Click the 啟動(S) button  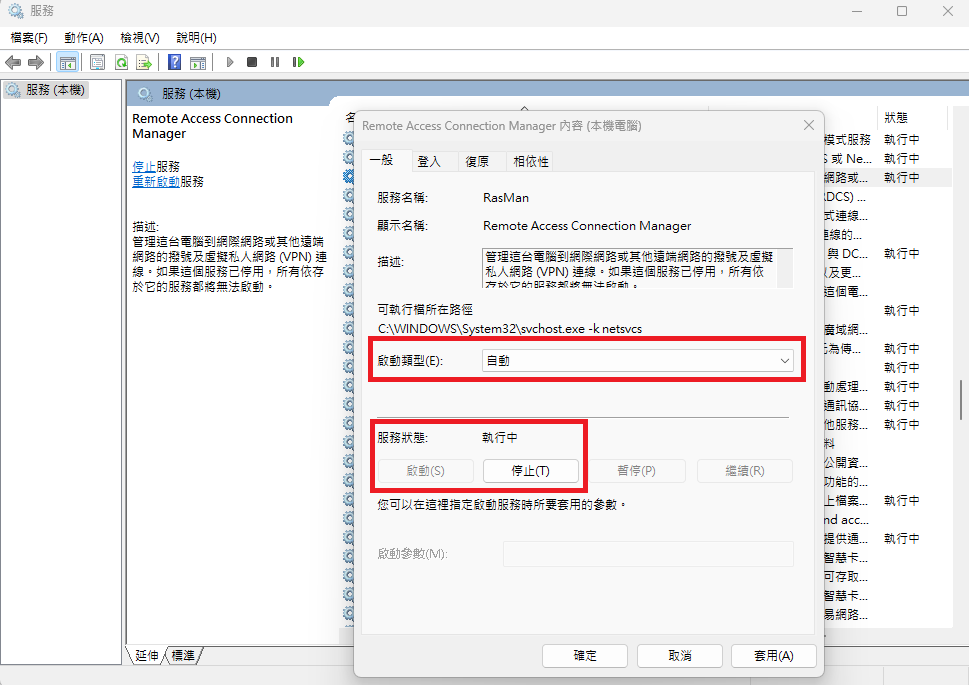pos(425,470)
